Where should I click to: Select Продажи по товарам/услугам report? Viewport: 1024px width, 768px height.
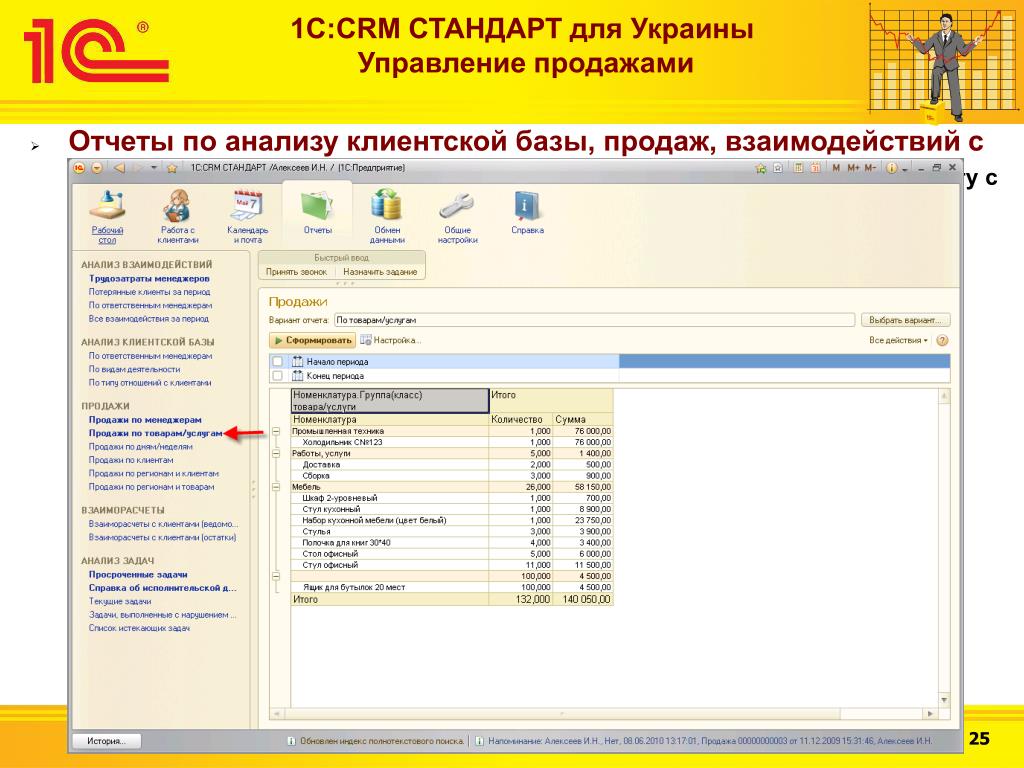(155, 433)
